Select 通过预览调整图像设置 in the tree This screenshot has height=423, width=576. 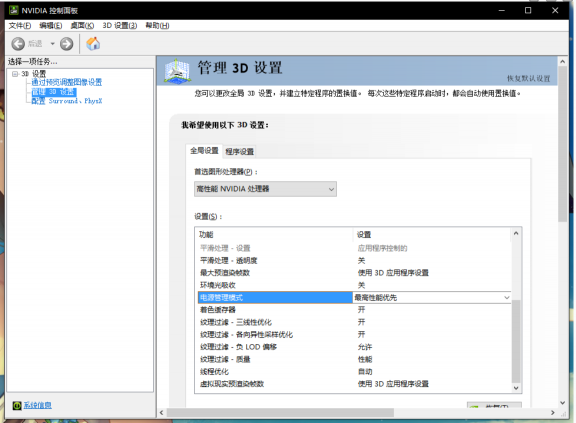66,82
